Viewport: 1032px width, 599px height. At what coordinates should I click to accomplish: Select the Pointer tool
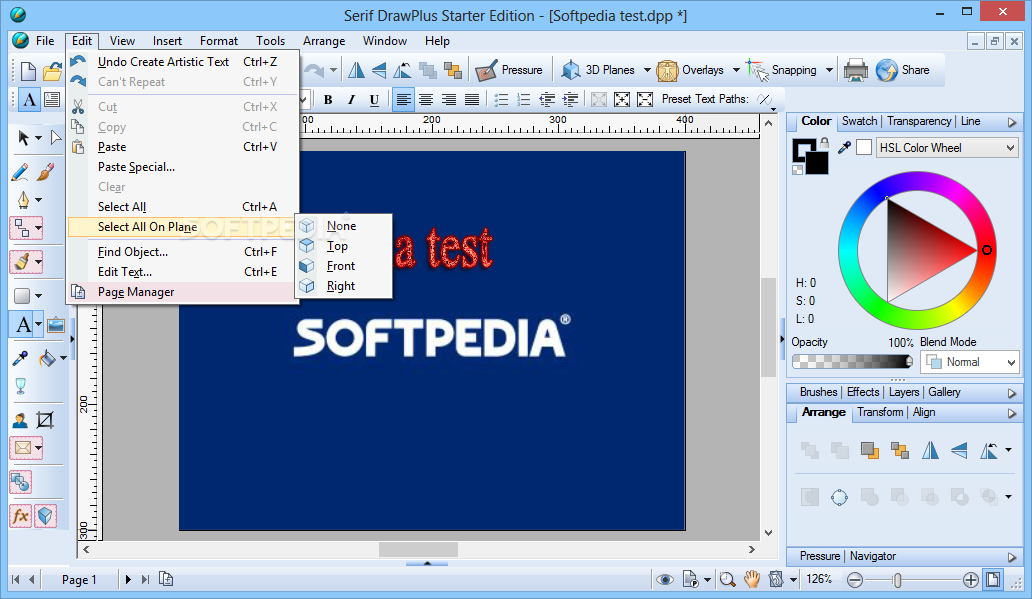pyautogui.click(x=24, y=138)
